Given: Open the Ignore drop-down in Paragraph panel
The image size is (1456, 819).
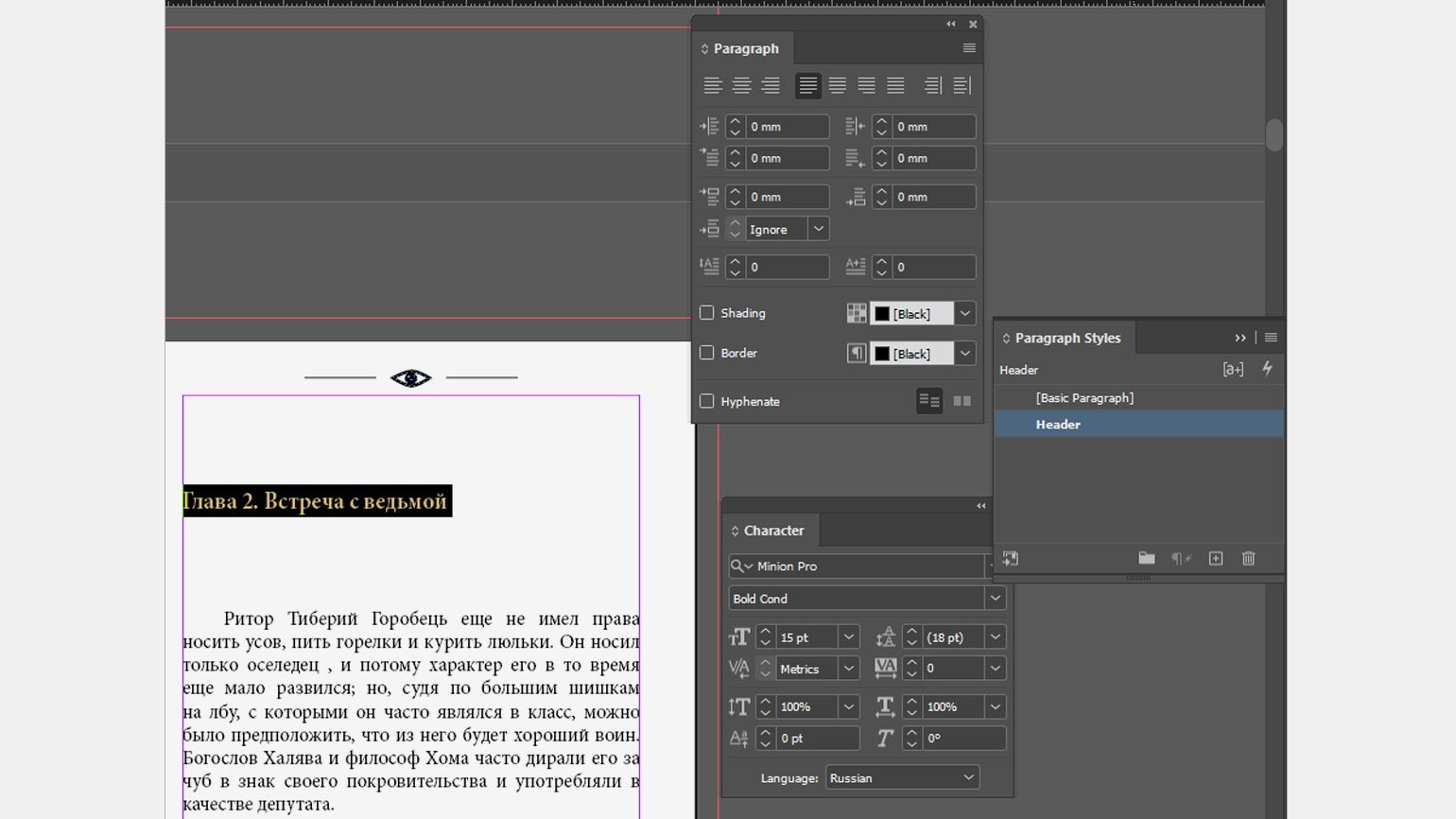Looking at the screenshot, I should click(819, 229).
